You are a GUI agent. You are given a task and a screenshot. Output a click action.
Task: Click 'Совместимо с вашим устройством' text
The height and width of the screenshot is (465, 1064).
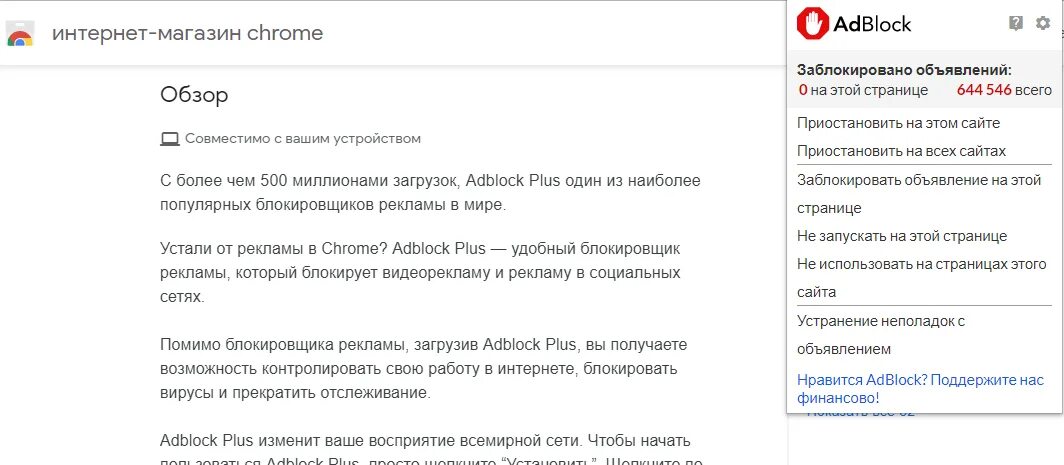tap(303, 138)
